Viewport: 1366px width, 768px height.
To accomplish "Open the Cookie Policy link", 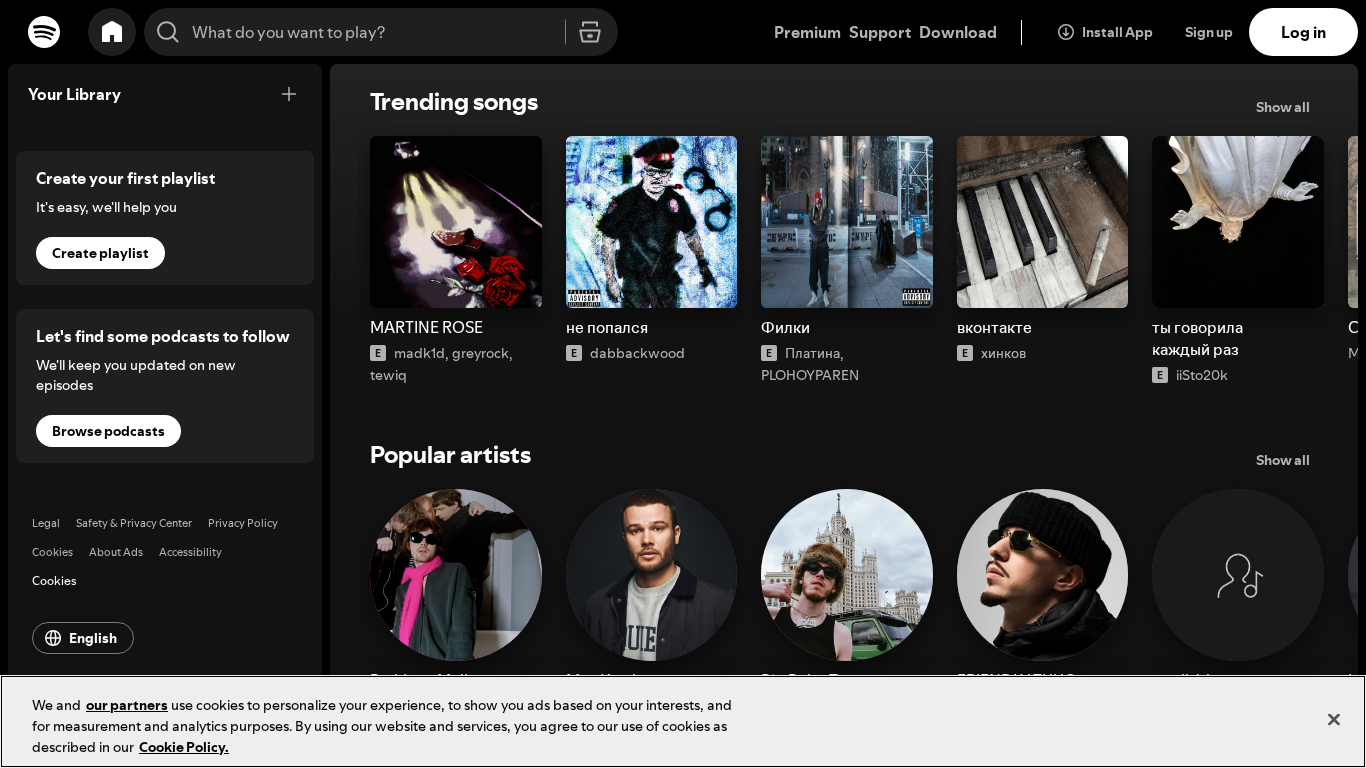I will [184, 747].
